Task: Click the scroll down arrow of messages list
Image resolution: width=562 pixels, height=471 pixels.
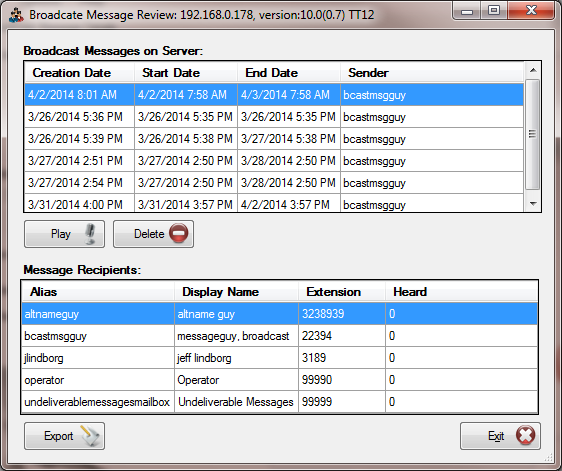Action: click(533, 204)
